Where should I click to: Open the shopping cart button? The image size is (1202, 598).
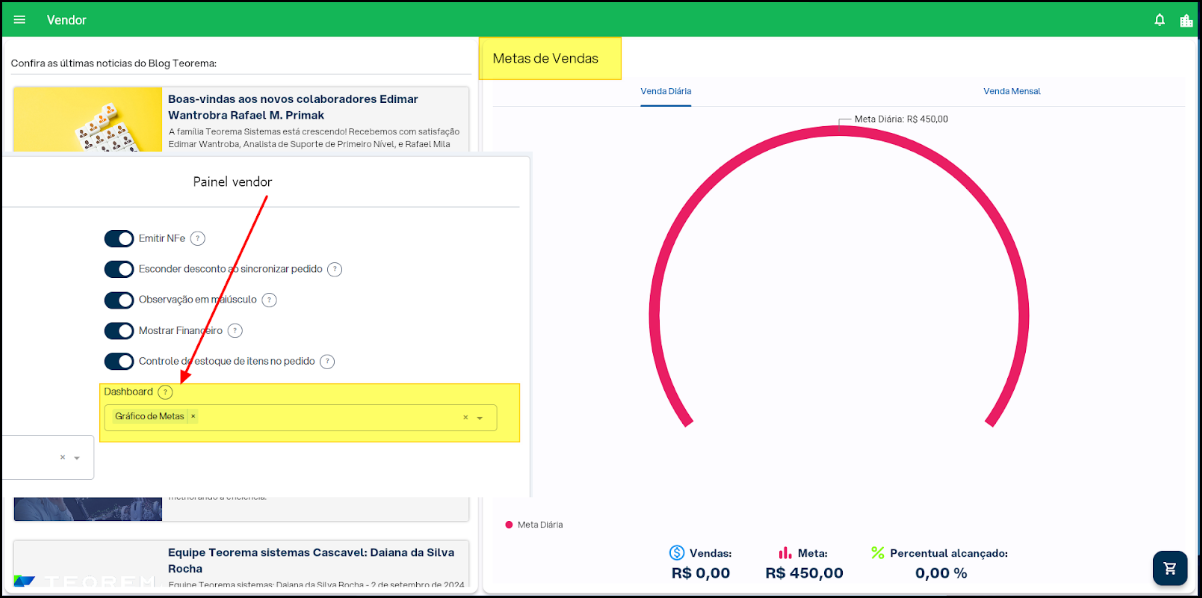click(1169, 568)
